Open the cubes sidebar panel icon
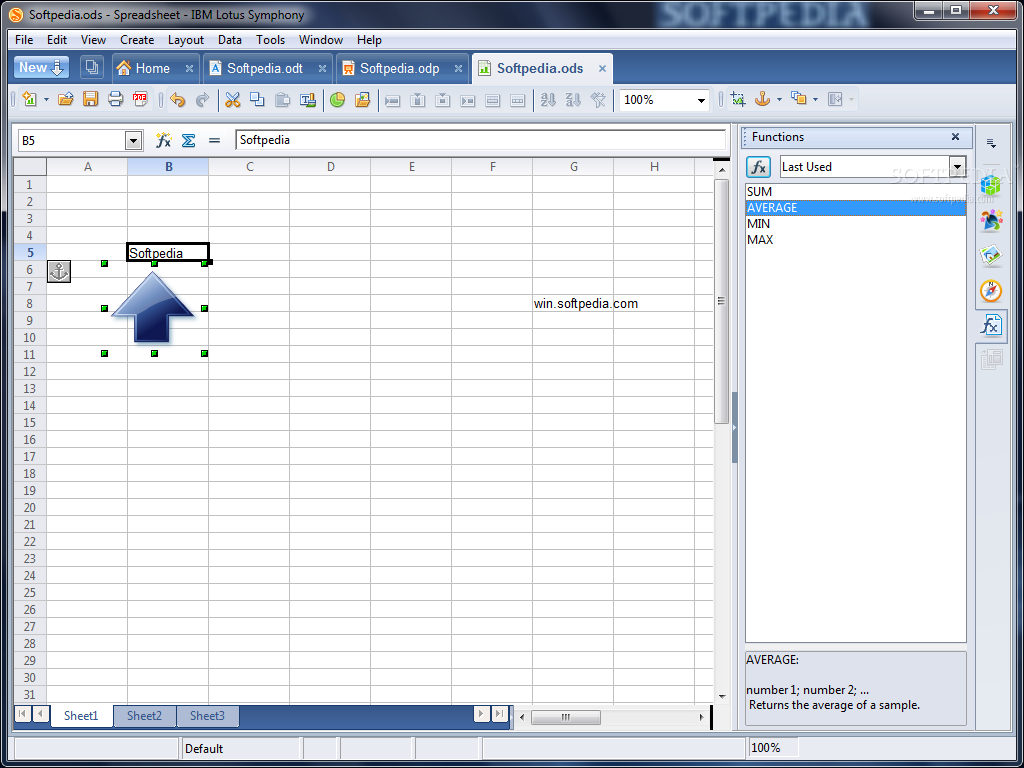This screenshot has height=768, width=1024. (991, 185)
